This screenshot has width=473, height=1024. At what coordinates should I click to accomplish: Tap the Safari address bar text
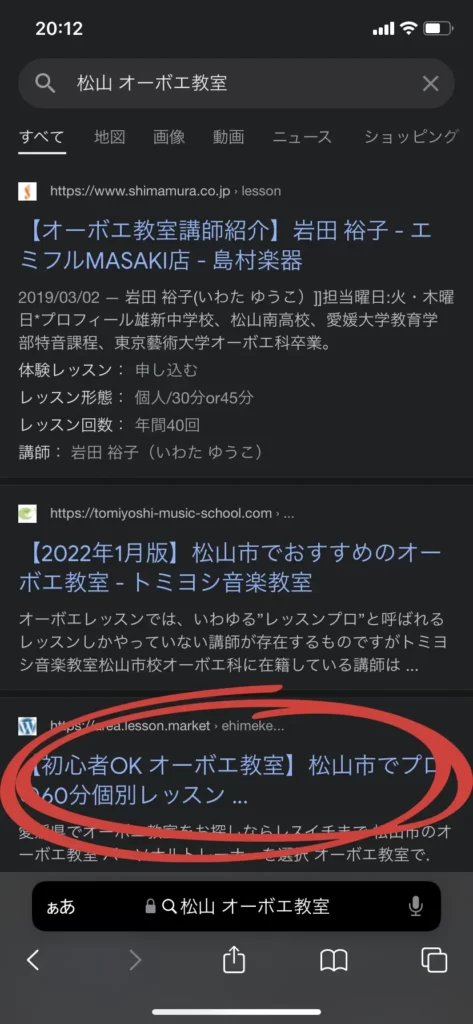pyautogui.click(x=255, y=906)
